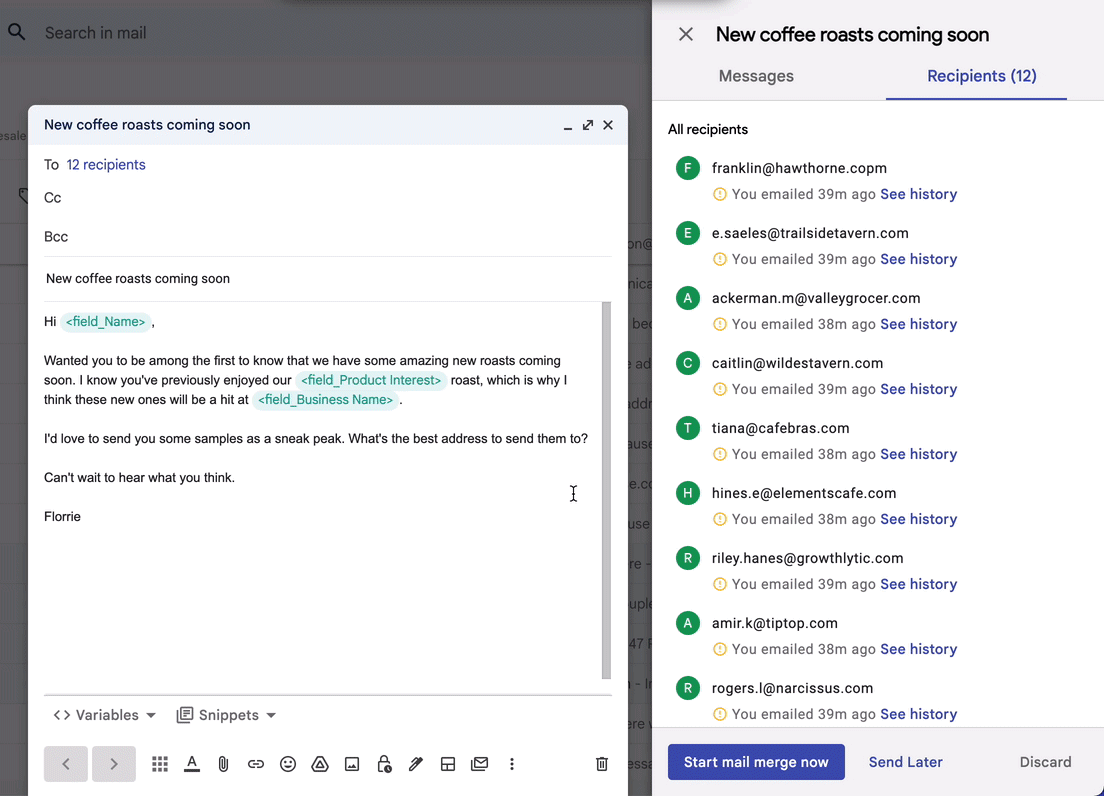Click the E avatar for e.saeles
Viewport: 1104px width, 796px height.
(x=688, y=233)
